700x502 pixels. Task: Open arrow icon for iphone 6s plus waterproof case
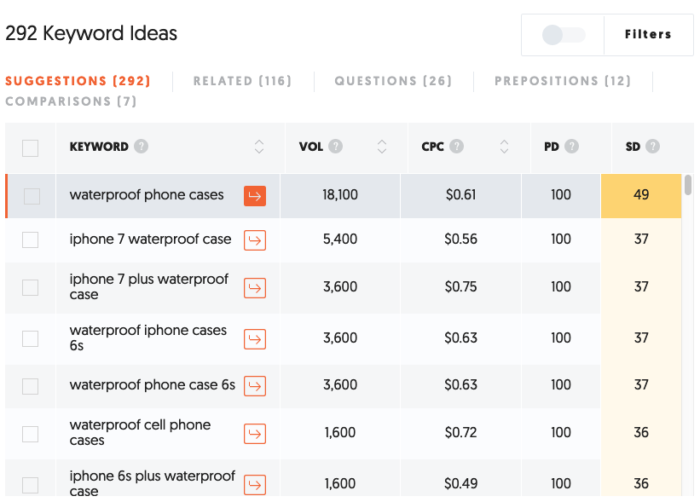coord(255,485)
